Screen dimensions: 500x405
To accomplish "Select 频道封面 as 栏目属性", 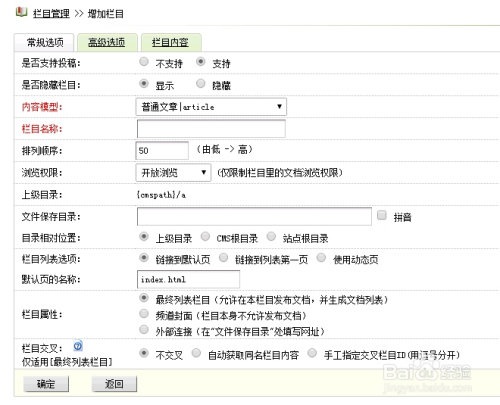I will click(x=144, y=313).
